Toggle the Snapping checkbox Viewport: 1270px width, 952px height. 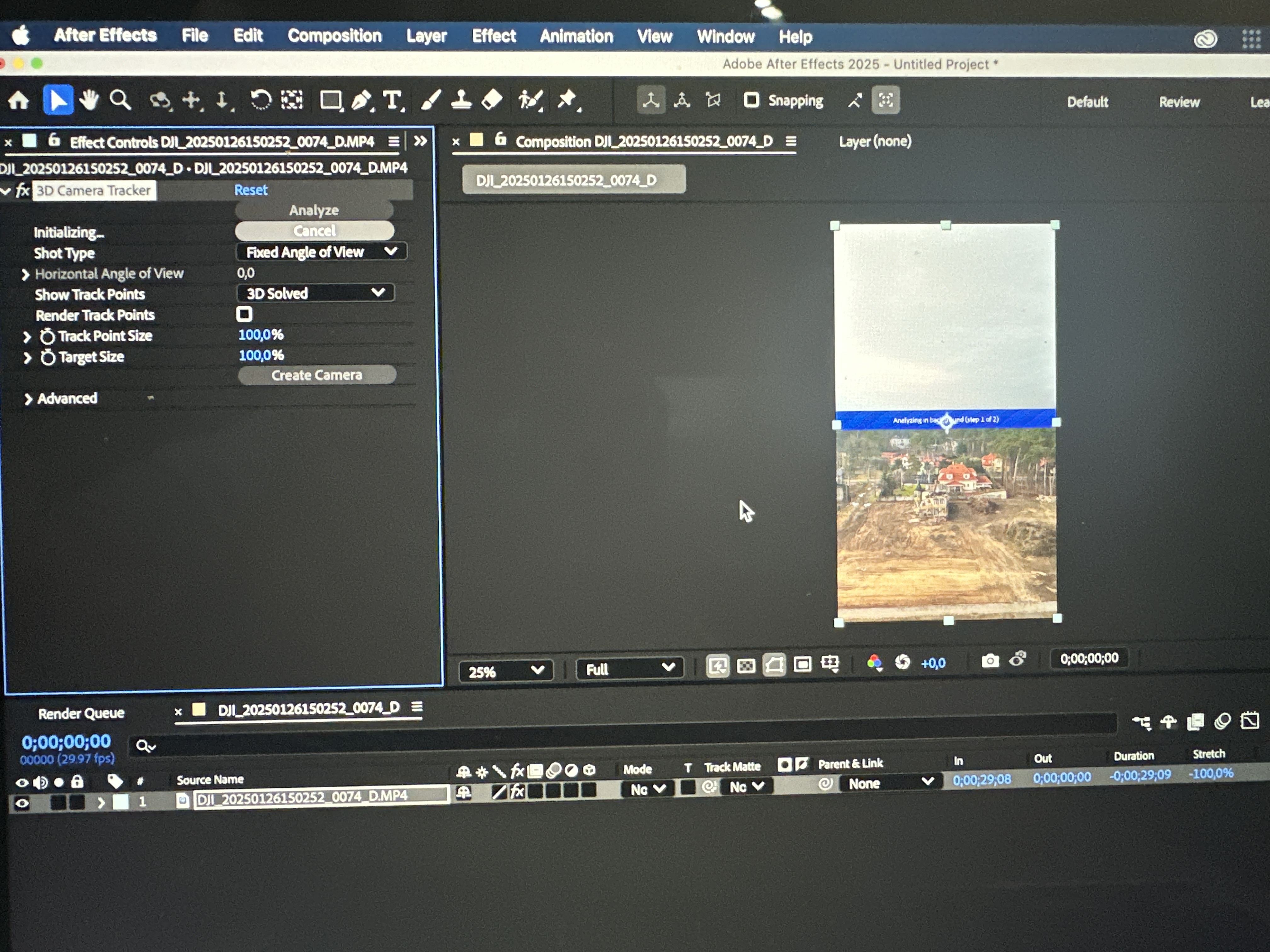(751, 100)
